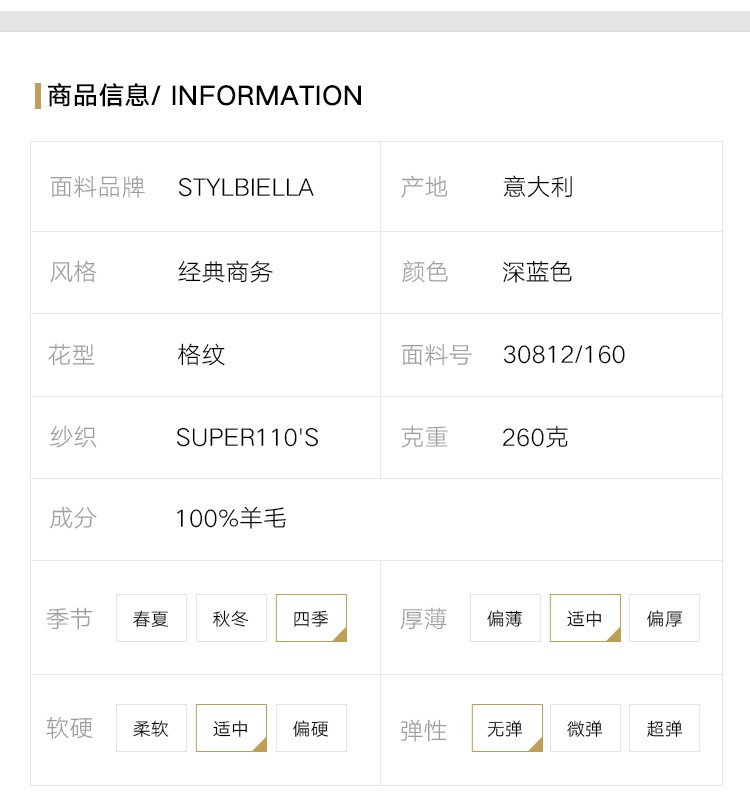The image size is (750, 800).
Task: Click the 商品信息 INFORMATION heading
Action: 205,95
